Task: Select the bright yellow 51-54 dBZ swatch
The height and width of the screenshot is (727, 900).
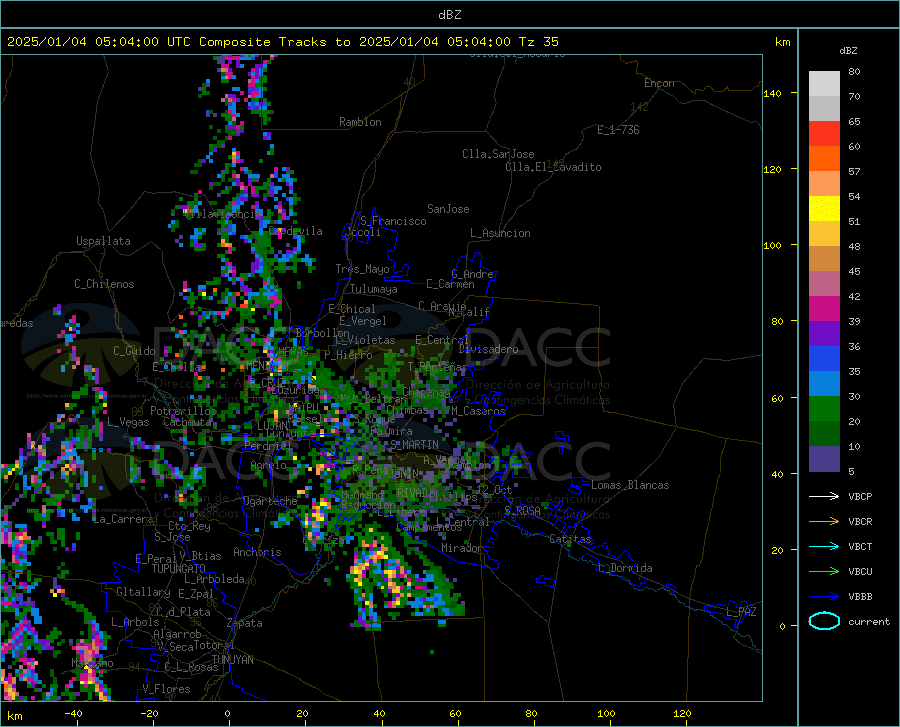Action: (x=824, y=208)
